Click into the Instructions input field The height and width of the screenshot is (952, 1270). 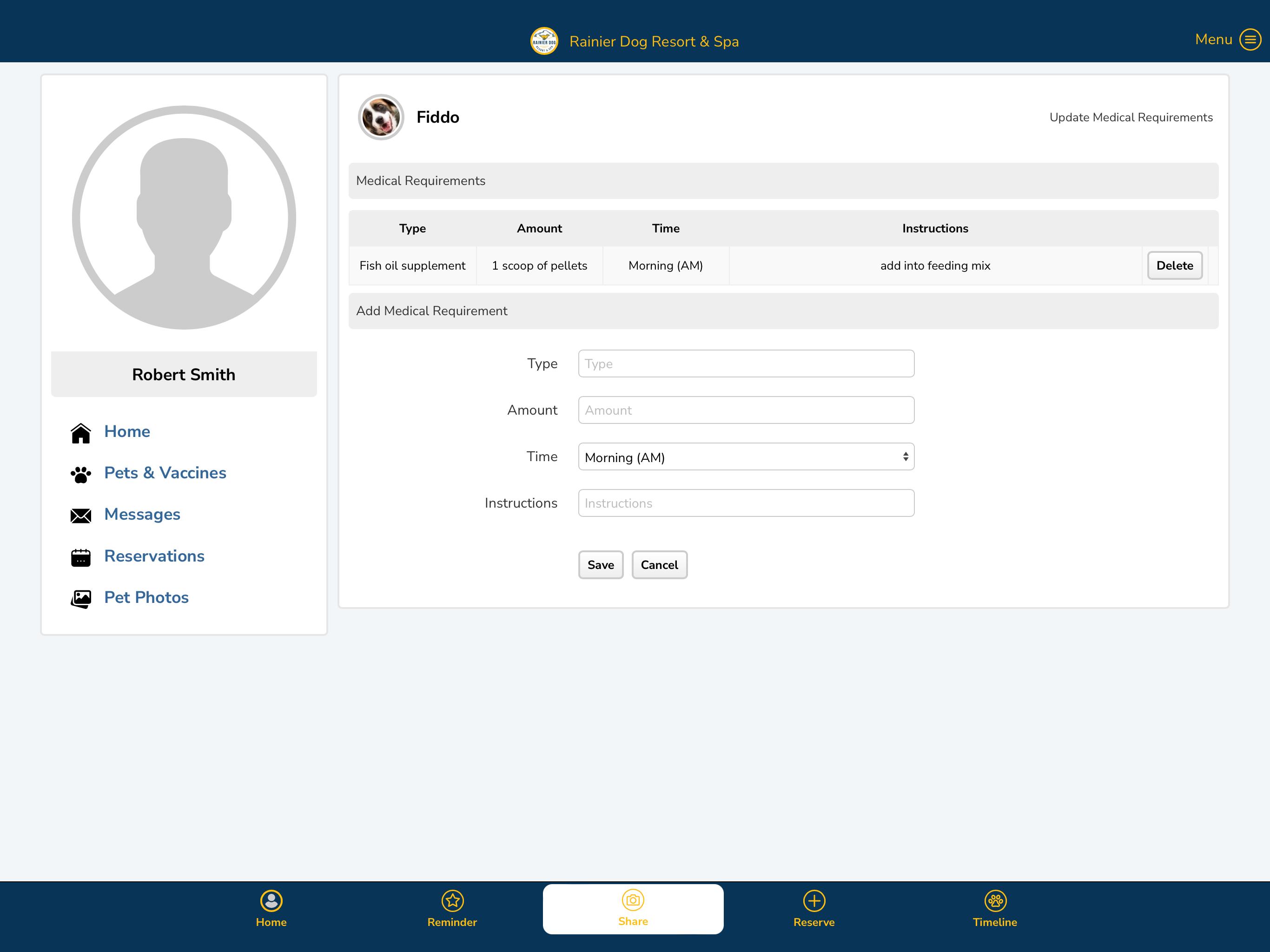tap(746, 503)
